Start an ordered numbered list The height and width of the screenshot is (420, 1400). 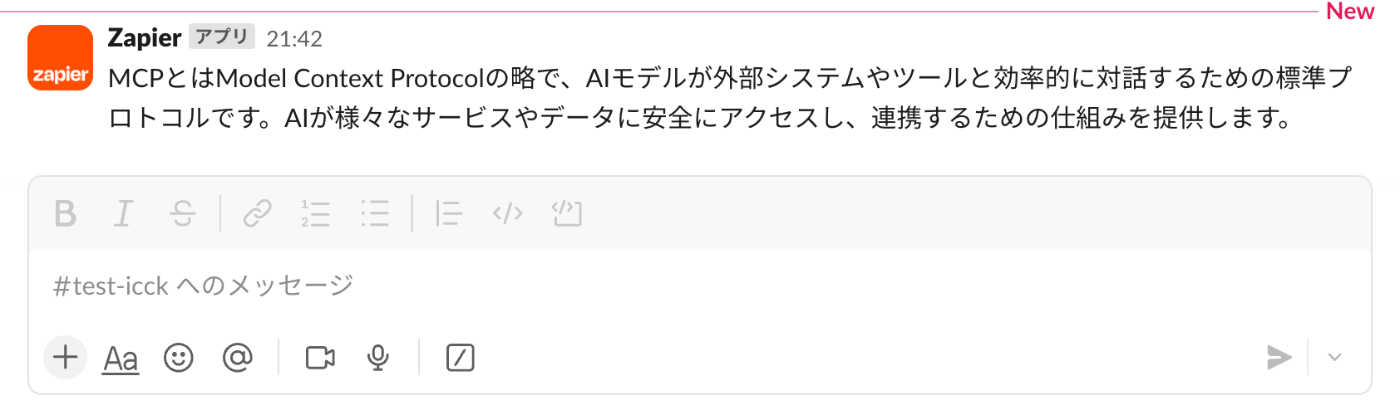316,213
